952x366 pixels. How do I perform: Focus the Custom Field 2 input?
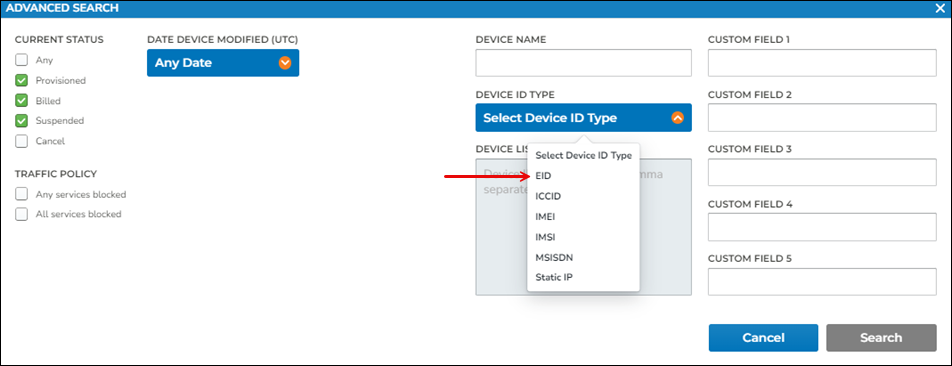coord(822,117)
